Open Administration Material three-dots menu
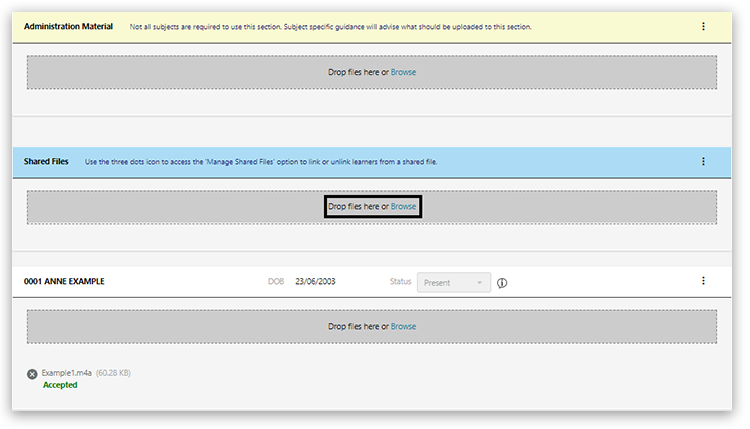 tap(703, 26)
